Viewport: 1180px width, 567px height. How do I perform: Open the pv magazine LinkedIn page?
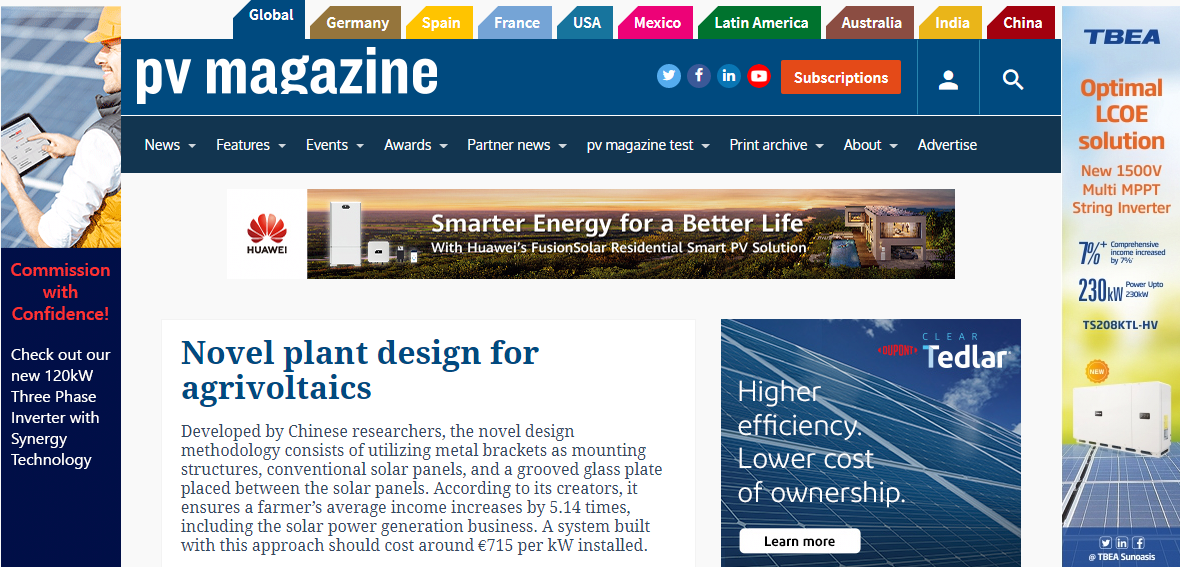(728, 76)
